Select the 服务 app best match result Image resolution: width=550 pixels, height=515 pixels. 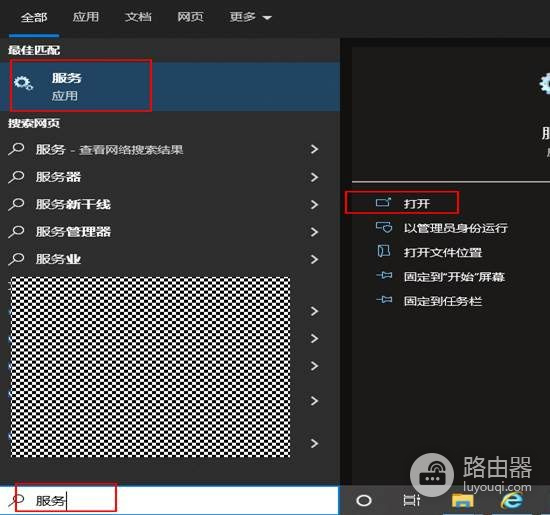click(170, 87)
